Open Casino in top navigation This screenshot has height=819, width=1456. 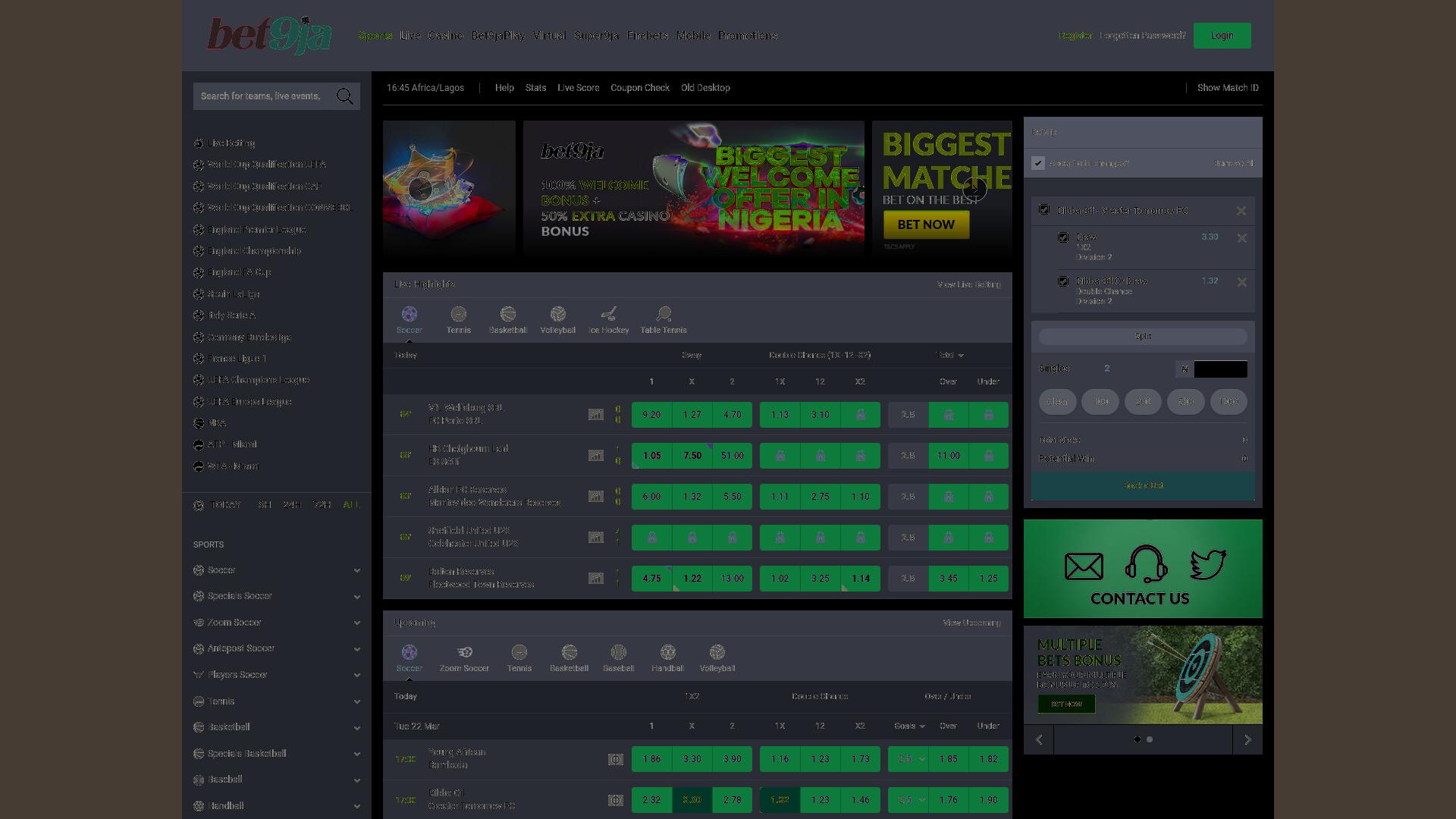pyautogui.click(x=446, y=36)
